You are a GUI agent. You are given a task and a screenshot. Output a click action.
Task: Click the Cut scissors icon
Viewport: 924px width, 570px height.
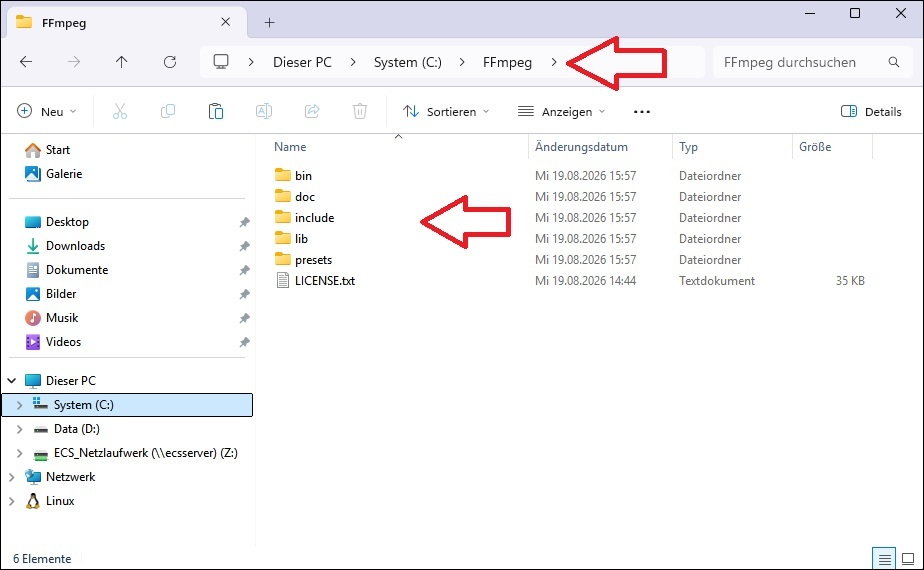point(120,111)
